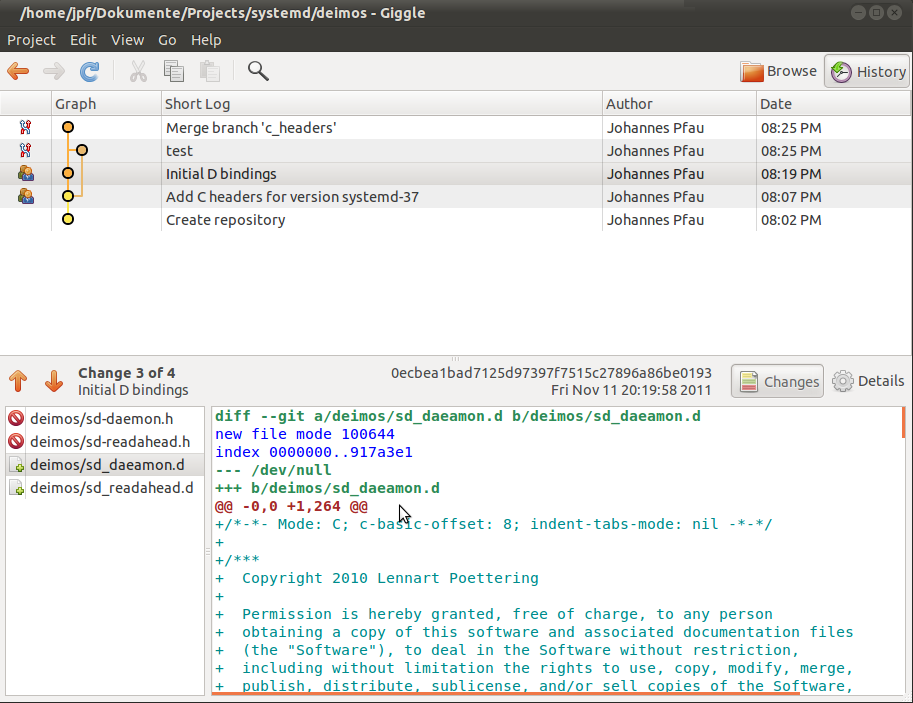Toggle the Details pane
This screenshot has height=703, width=913.
coord(866,381)
